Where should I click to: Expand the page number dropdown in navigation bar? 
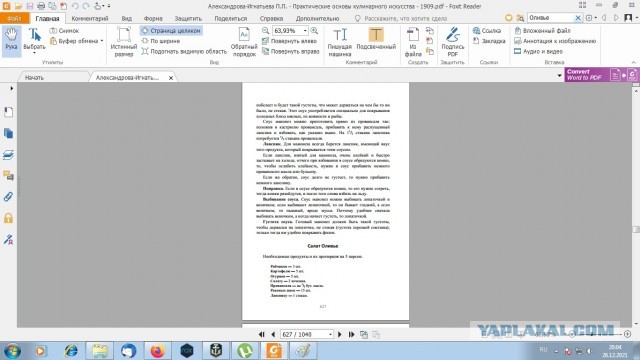330,335
